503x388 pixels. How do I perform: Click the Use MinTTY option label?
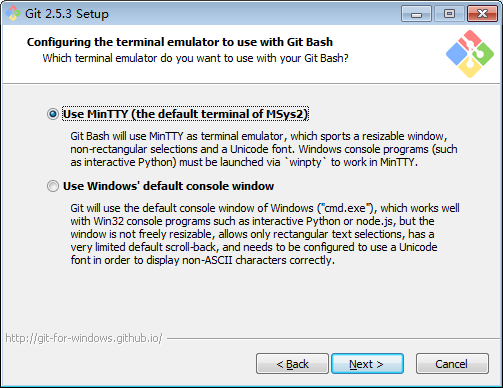tap(185, 114)
